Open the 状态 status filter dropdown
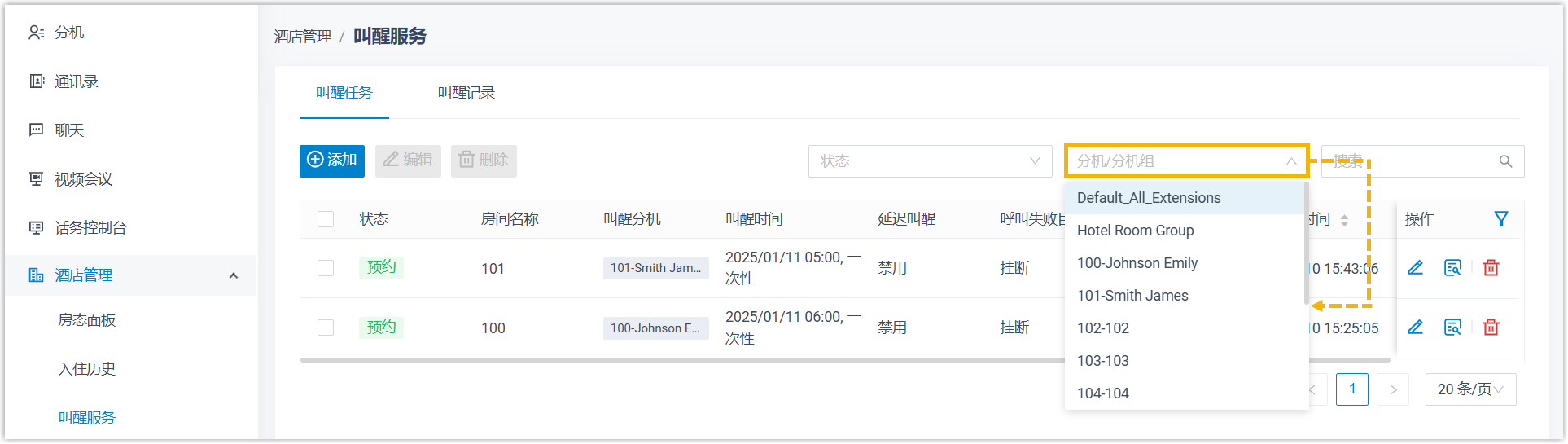Image resolution: width=1568 pixels, height=444 pixels. [x=930, y=161]
